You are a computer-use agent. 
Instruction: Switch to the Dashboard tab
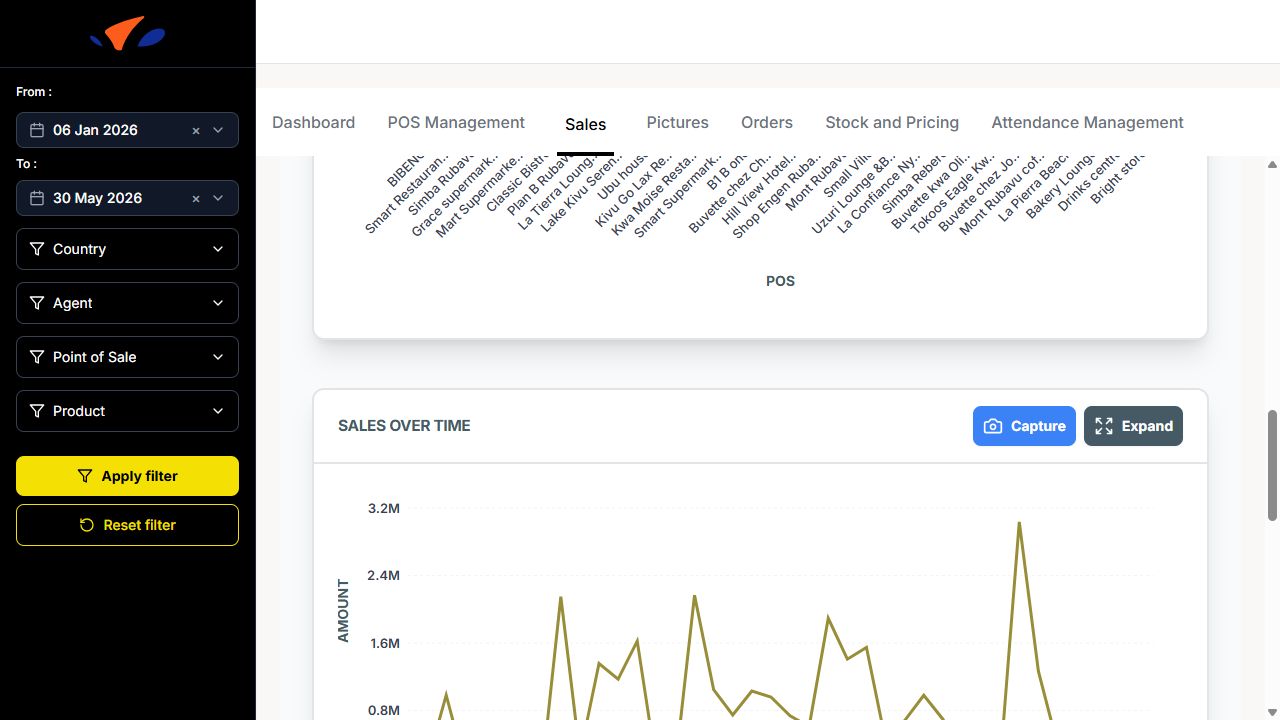click(x=313, y=122)
